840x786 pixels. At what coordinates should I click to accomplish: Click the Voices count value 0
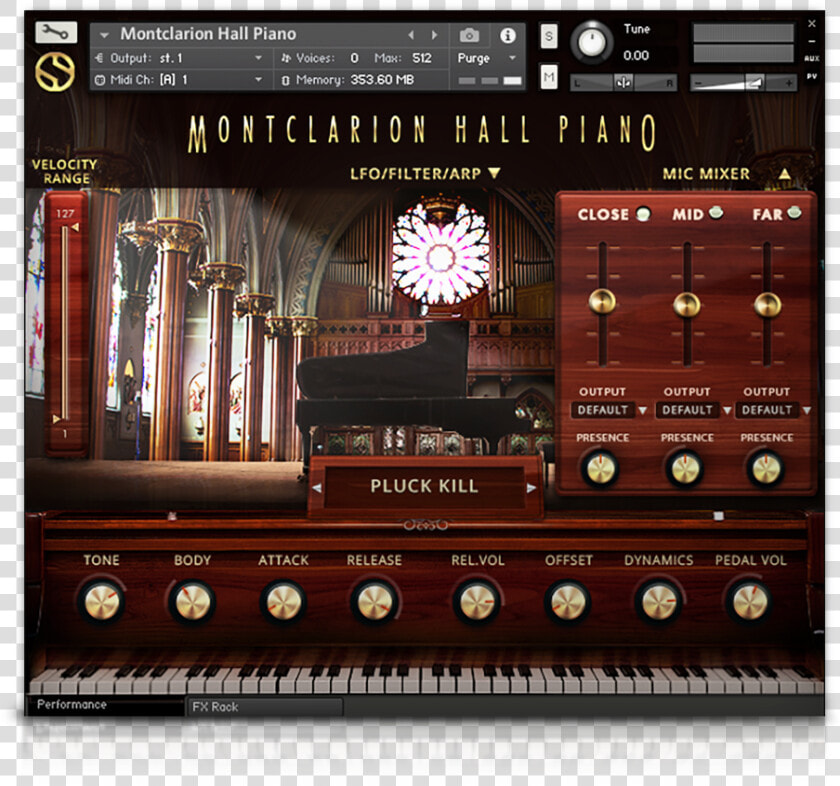pyautogui.click(x=354, y=58)
